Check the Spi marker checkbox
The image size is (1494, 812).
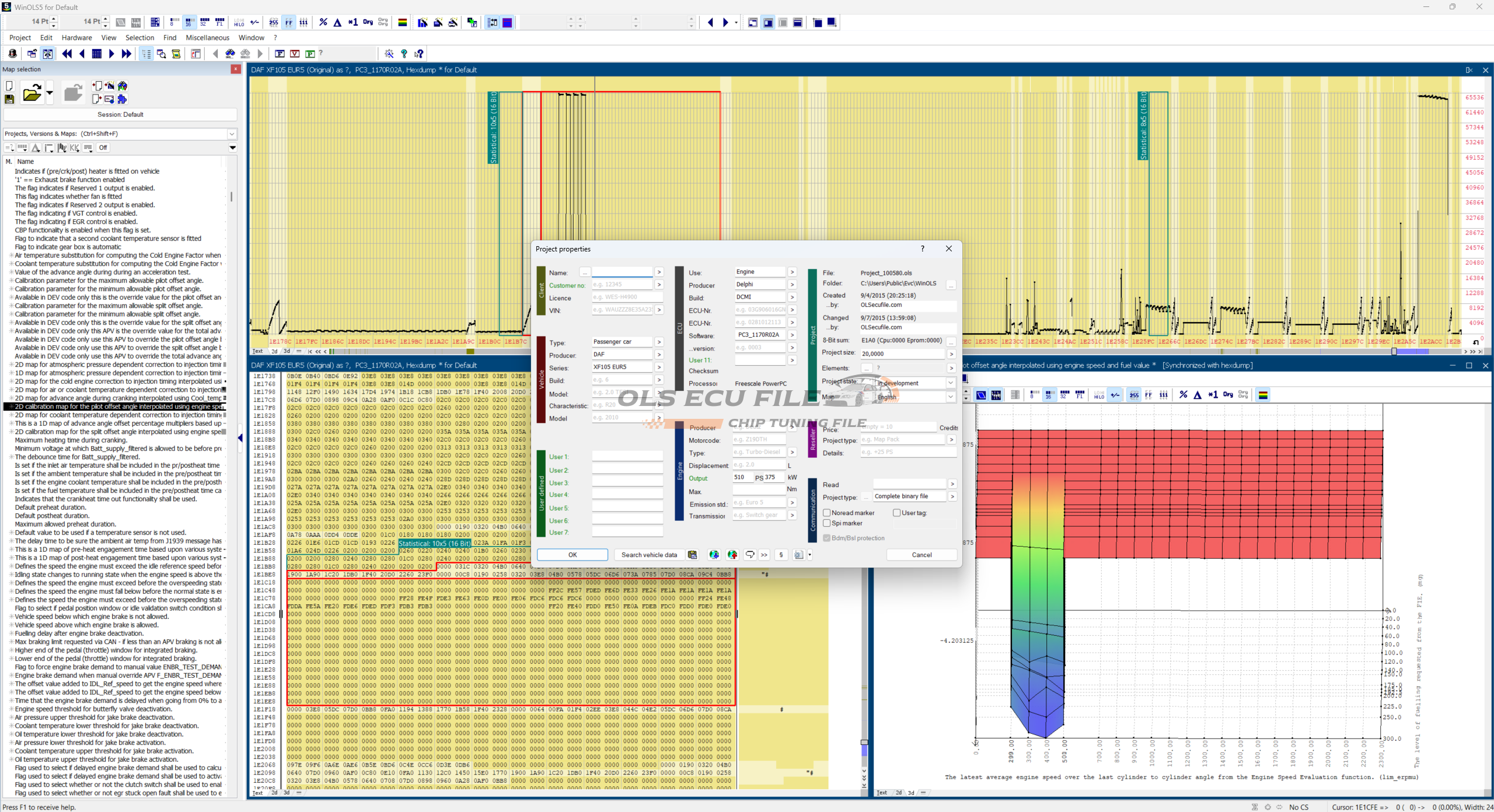827,523
